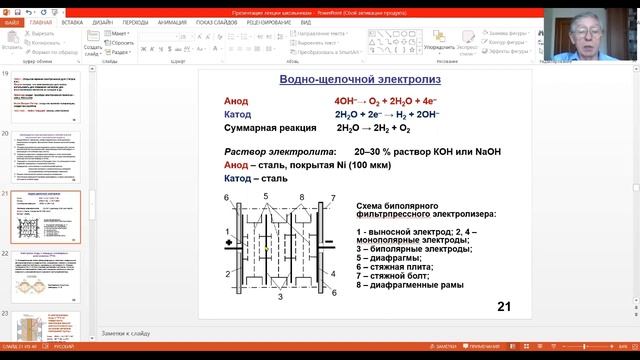640x360 pixels.
Task: Open the ФАЙЛ tab
Action: pyautogui.click(x=12, y=23)
